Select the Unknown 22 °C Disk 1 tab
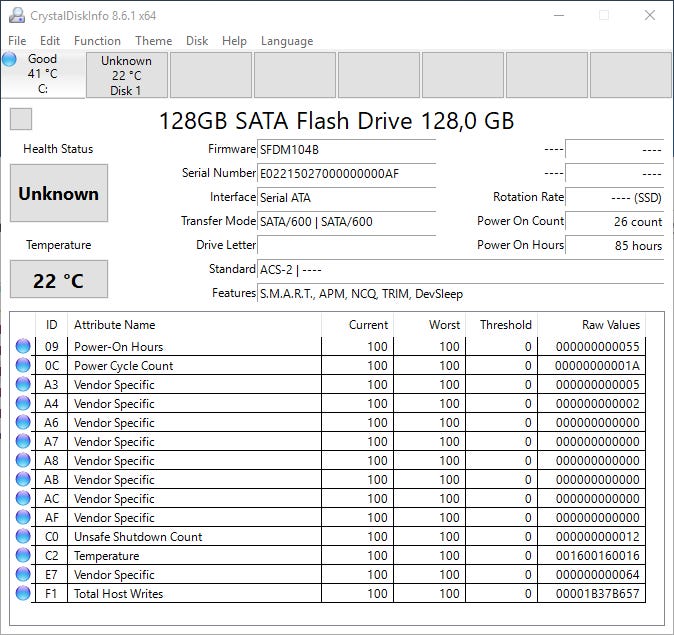The width and height of the screenshot is (674, 635). tap(126, 75)
